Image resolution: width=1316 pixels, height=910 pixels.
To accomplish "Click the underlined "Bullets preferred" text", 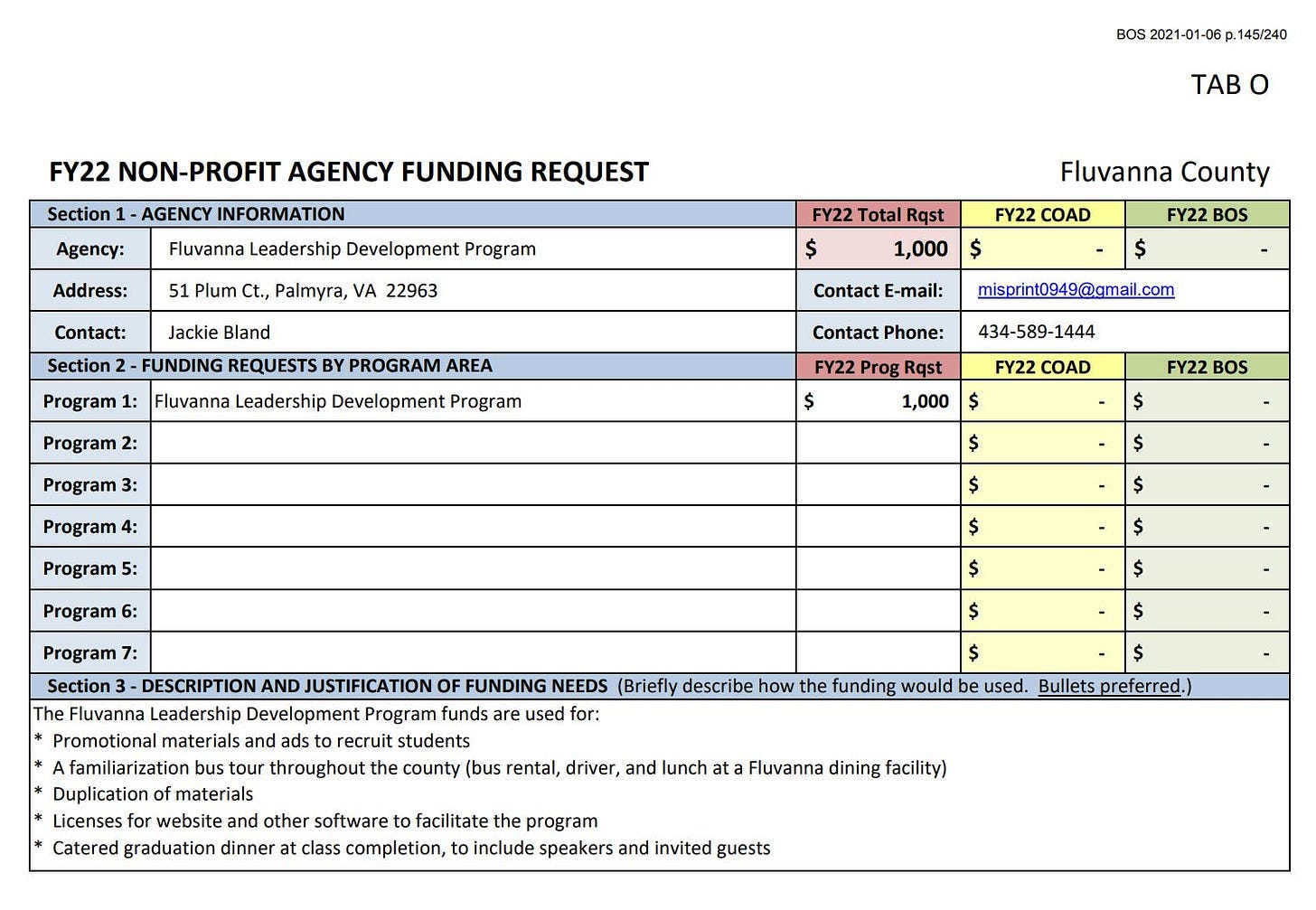I will pyautogui.click(x=1109, y=686).
